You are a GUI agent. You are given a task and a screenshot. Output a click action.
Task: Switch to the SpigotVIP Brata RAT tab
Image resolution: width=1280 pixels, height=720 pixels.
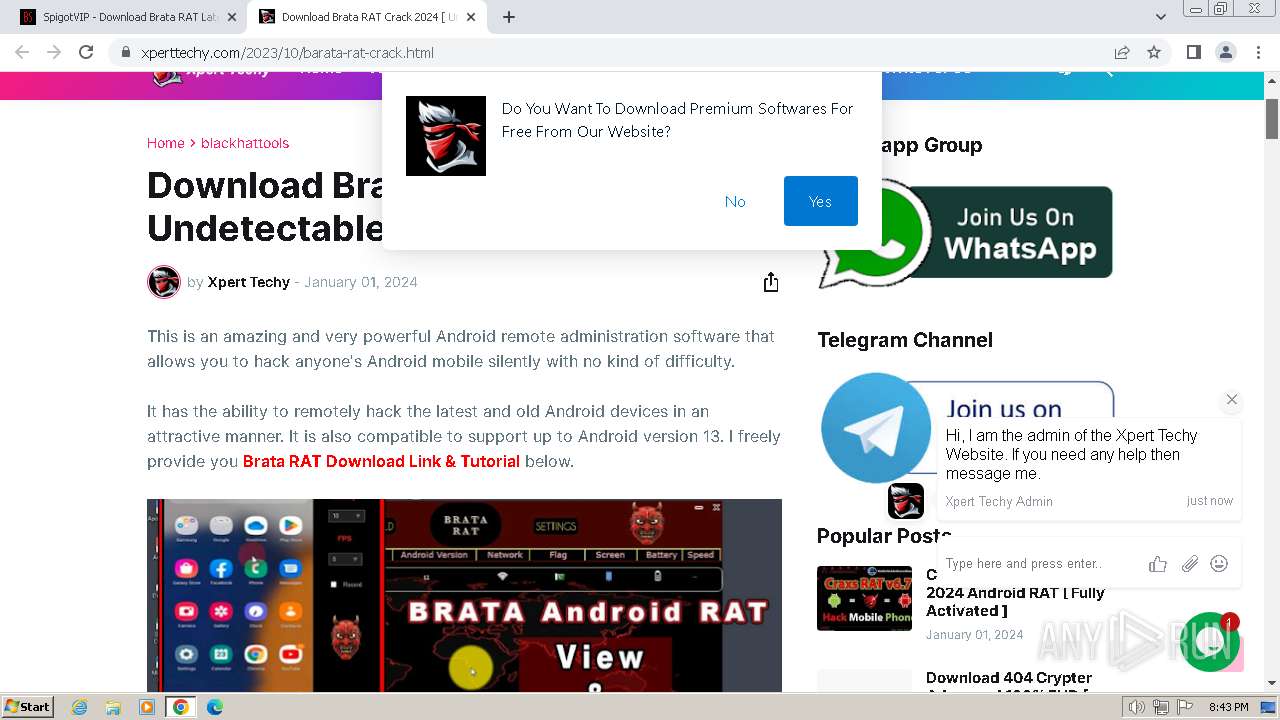pyautogui.click(x=128, y=17)
